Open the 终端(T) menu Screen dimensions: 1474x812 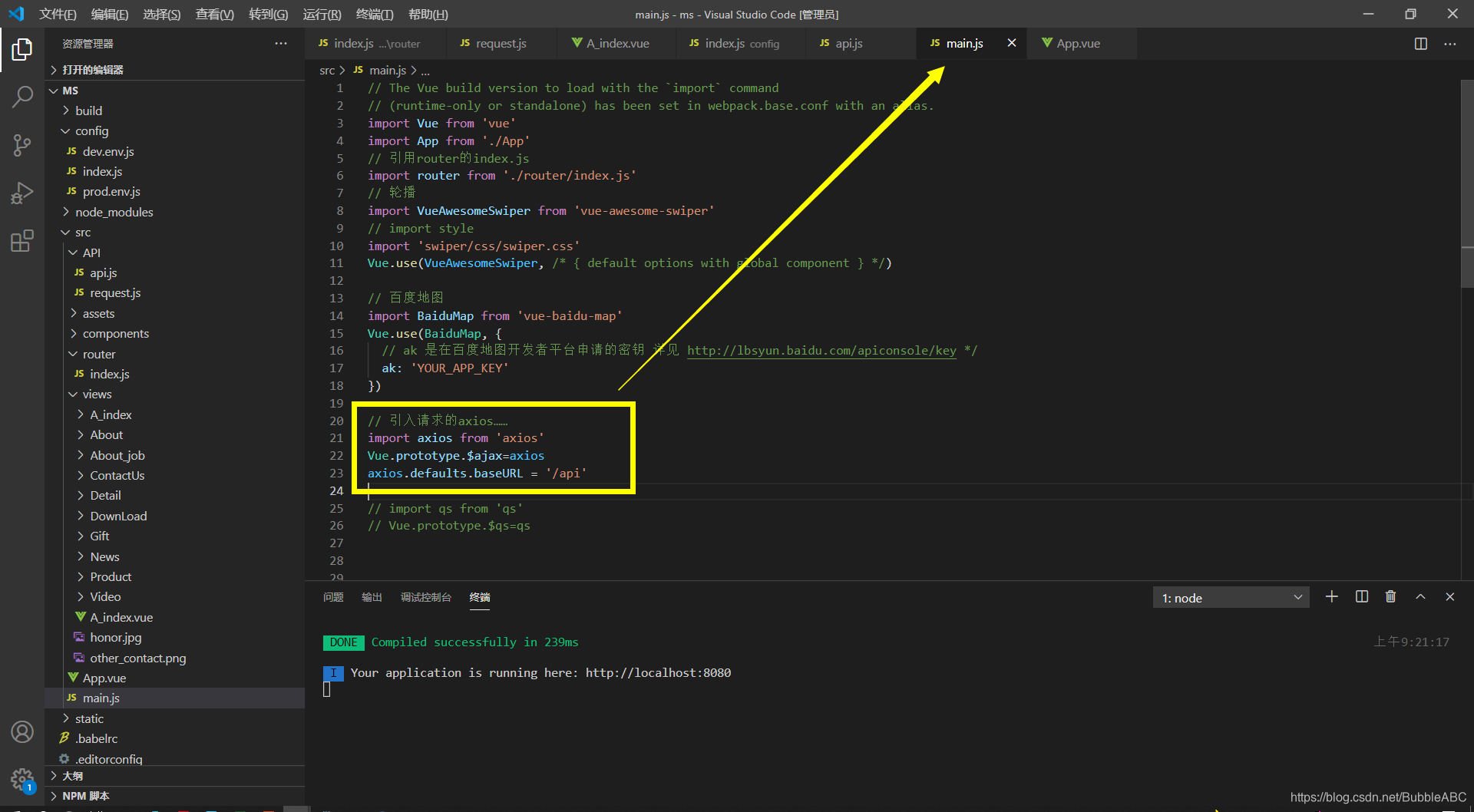point(375,14)
